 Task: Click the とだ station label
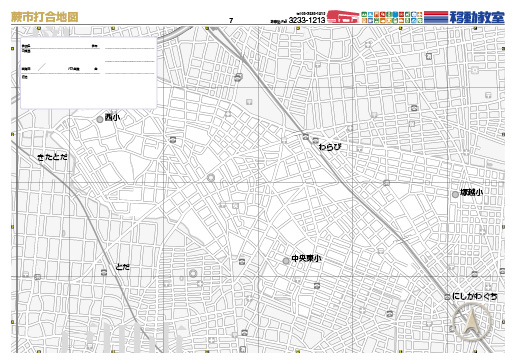click(123, 267)
